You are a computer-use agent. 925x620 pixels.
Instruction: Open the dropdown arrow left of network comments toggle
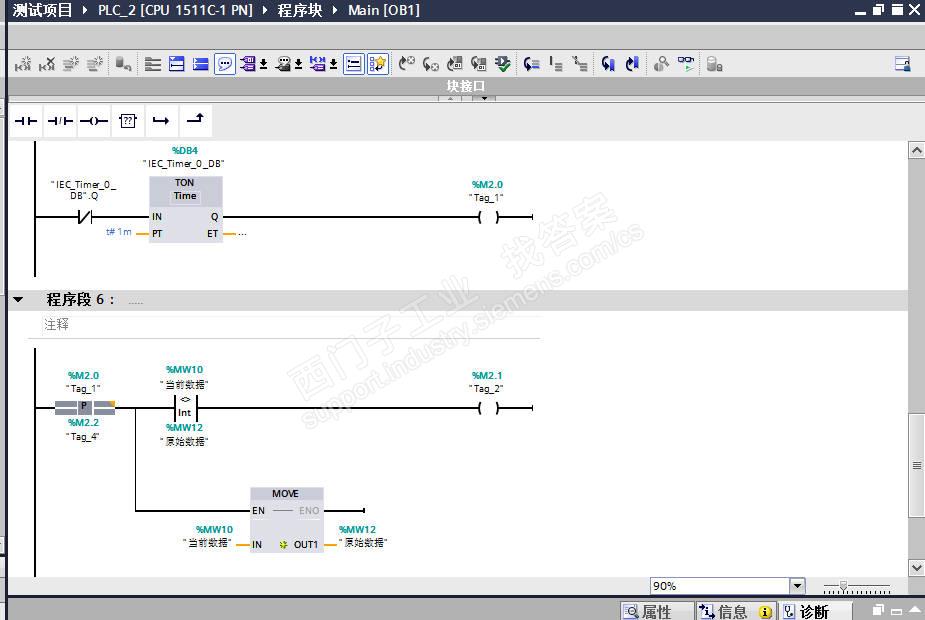333,64
